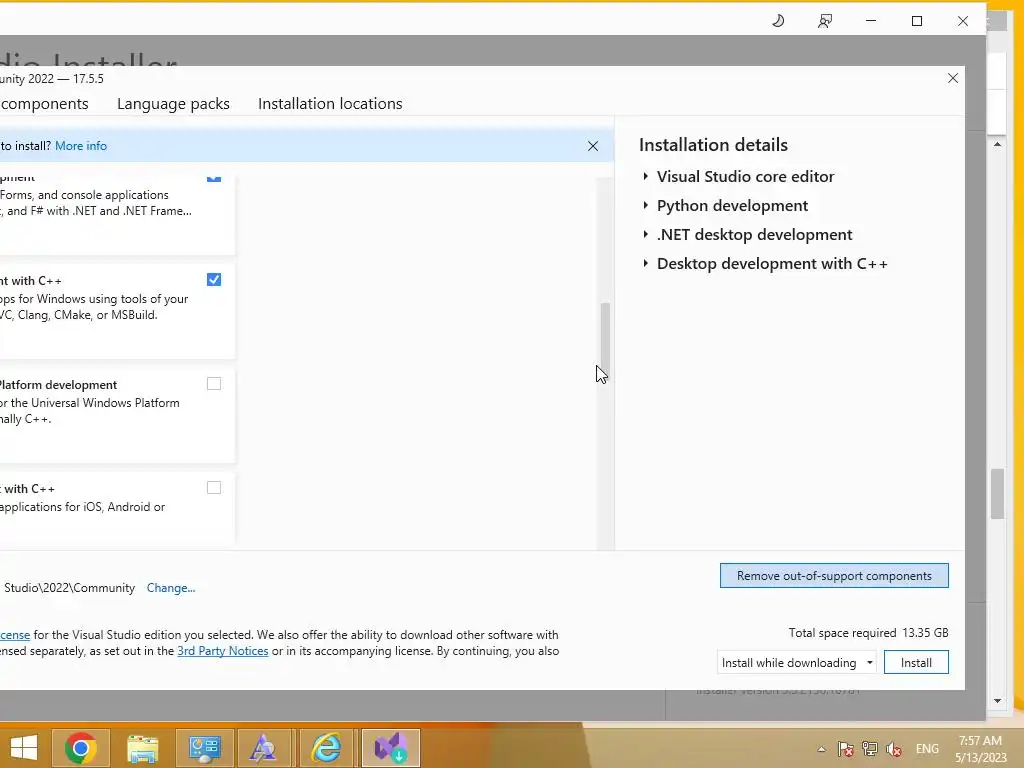Launch Internet Explorer from the taskbar
The width and height of the screenshot is (1024, 768).
tap(326, 748)
